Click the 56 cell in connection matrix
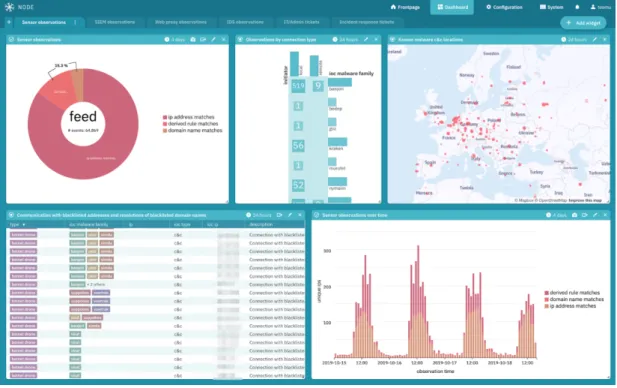 298,146
